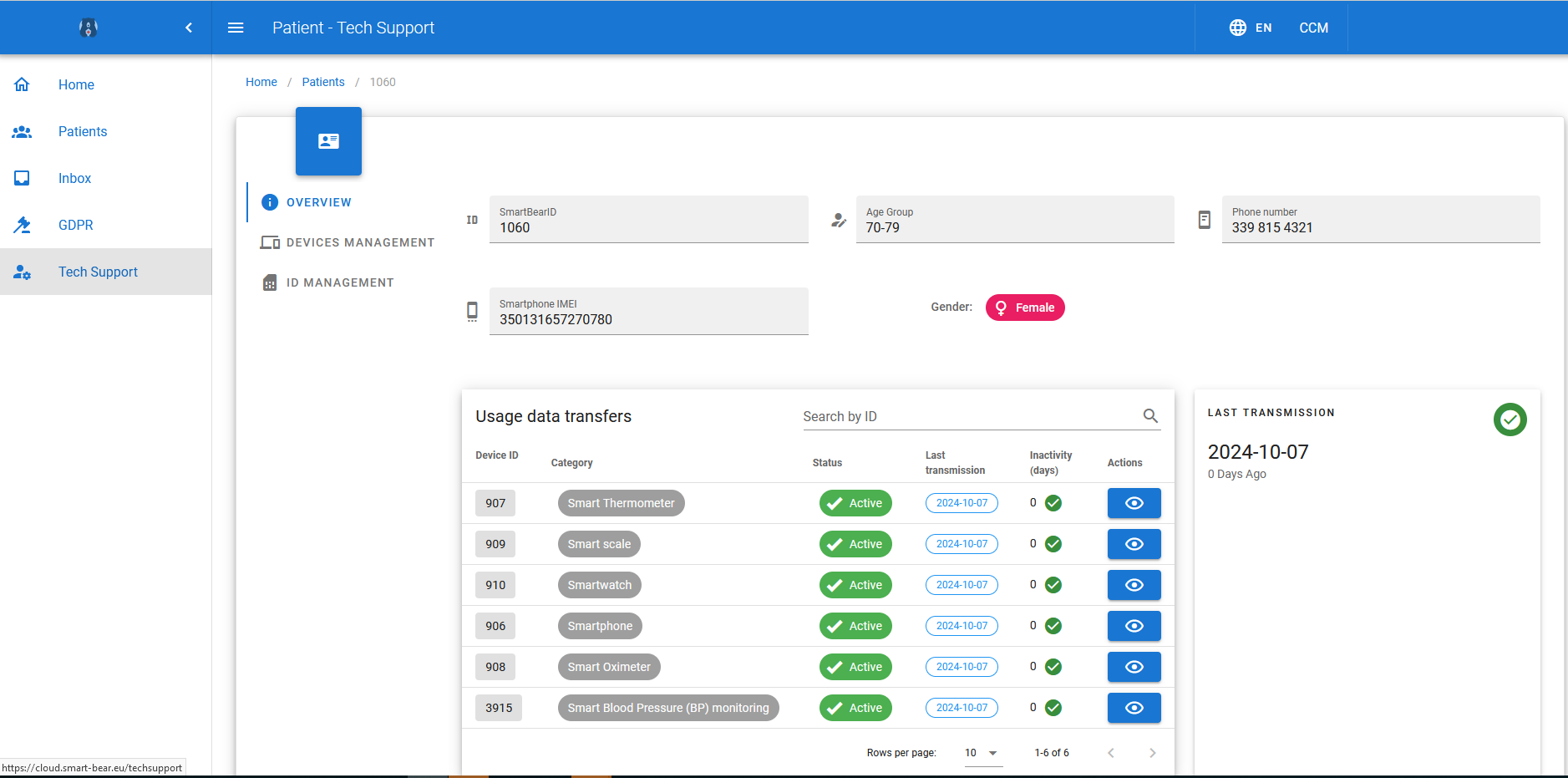View details for device 908
1568x778 pixels.
1134,667
